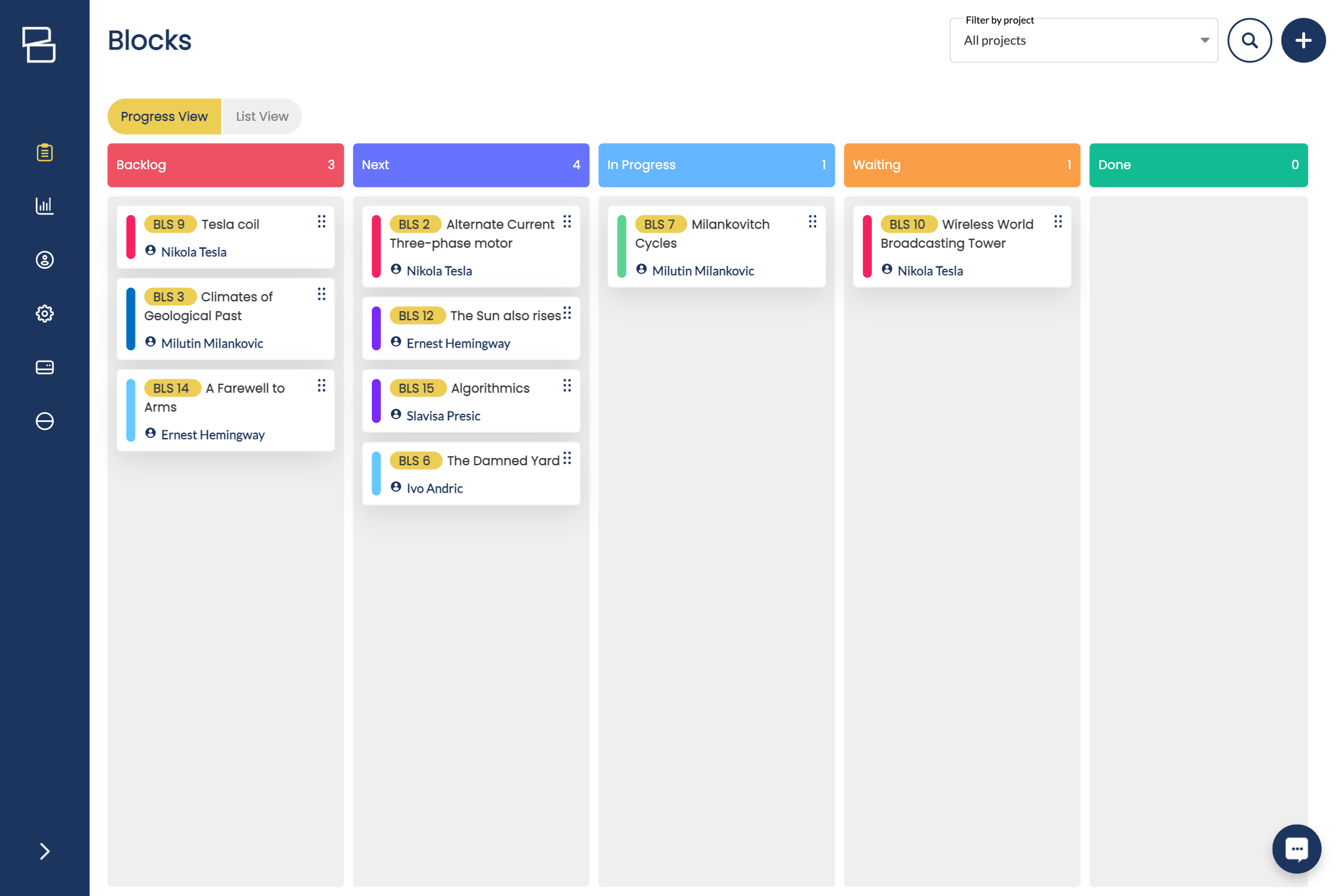Click user avatar icon beside Ivo Andric
The width and height of the screenshot is (1344, 896).
coord(396,487)
